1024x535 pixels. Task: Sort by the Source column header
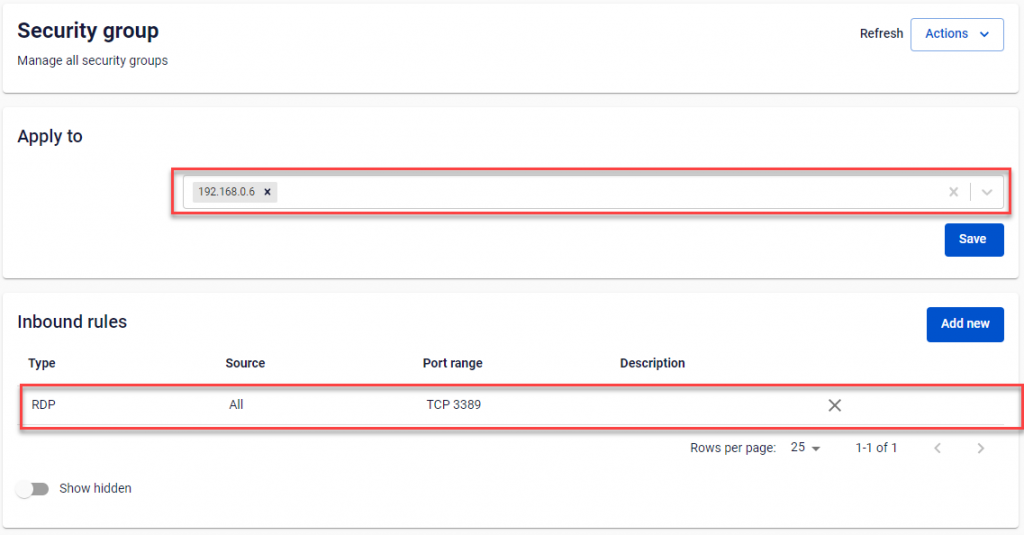click(x=245, y=363)
